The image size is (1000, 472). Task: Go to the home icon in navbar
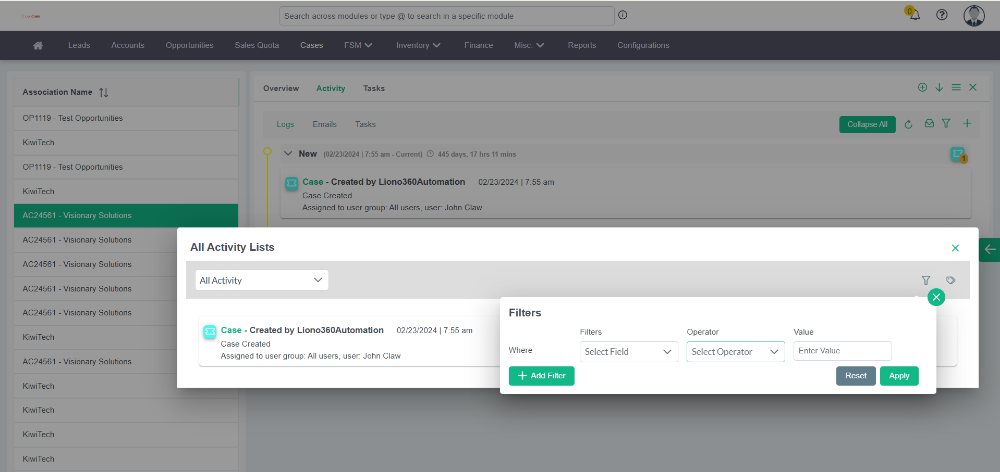tap(38, 45)
